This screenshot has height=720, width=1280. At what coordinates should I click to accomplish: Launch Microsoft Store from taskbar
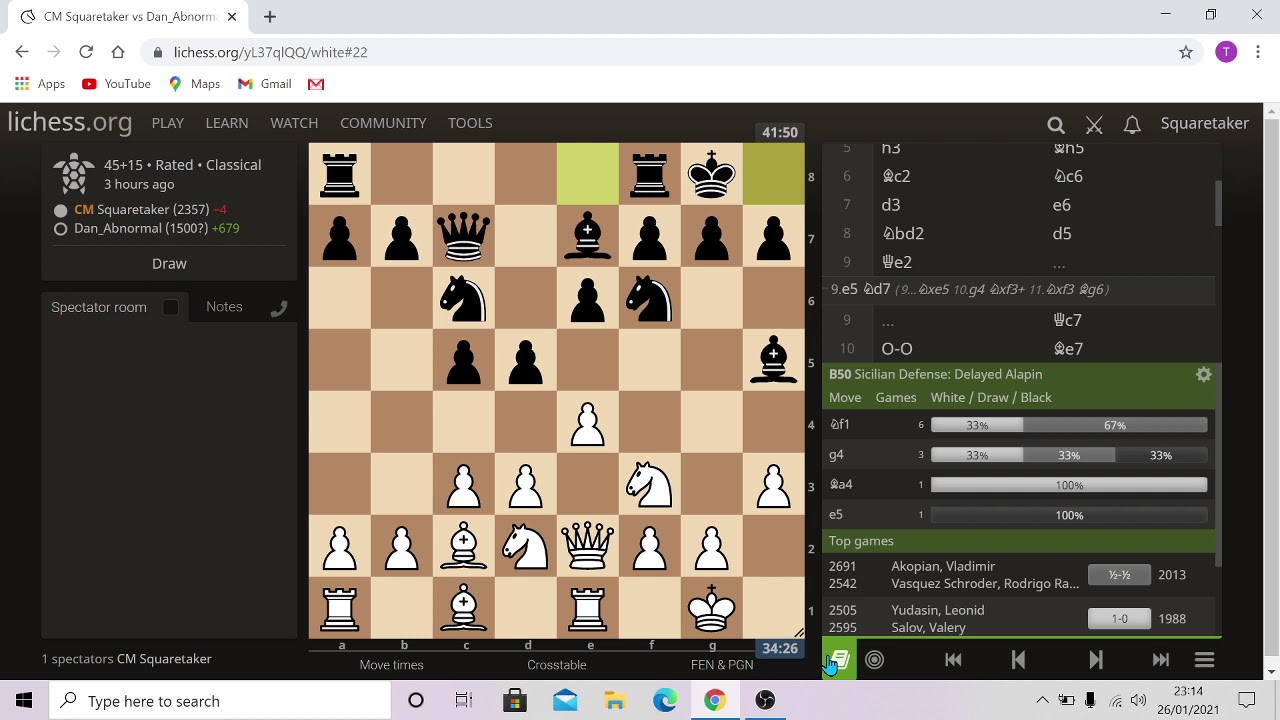514,701
